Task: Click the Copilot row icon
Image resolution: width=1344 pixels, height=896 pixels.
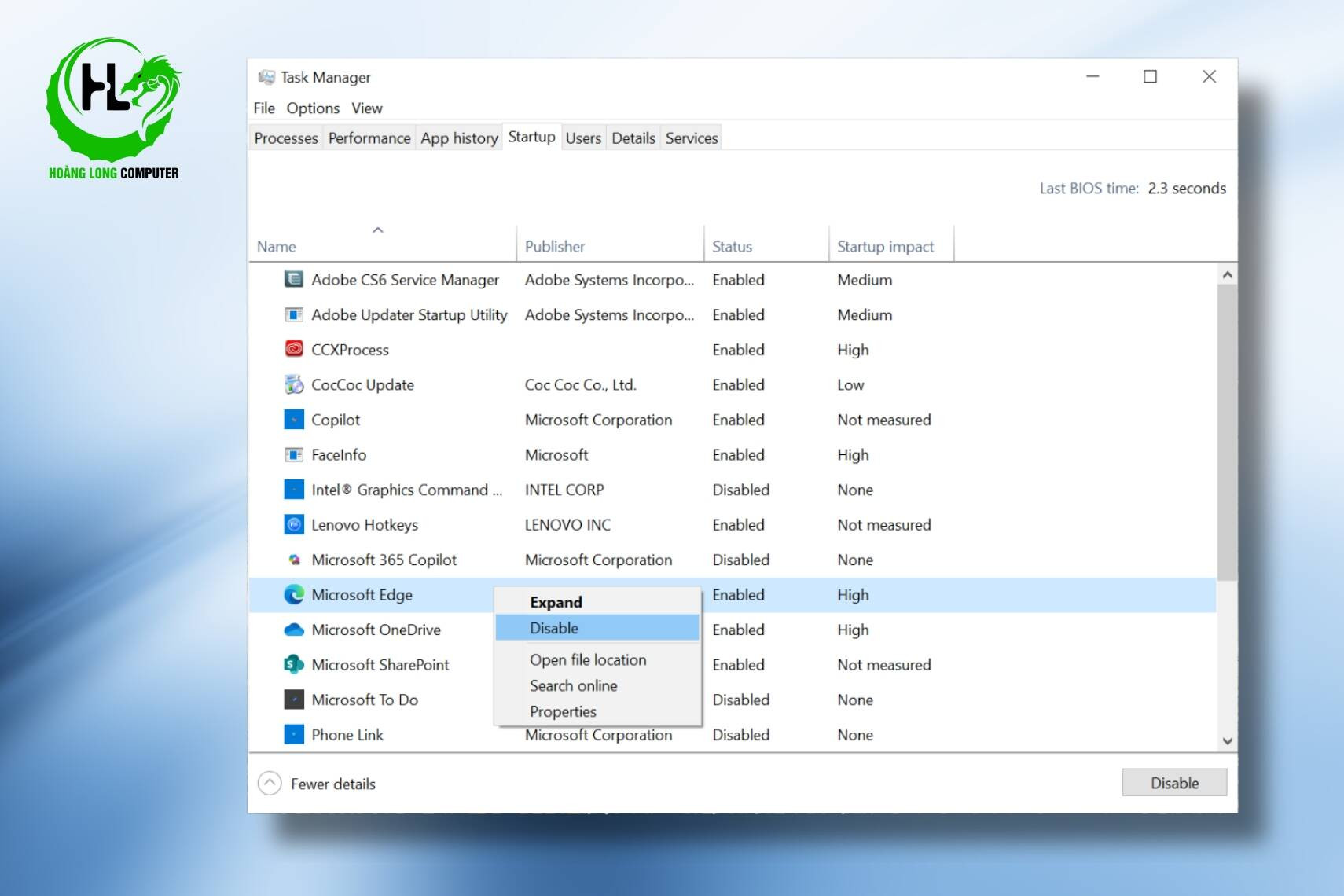Action: pos(293,420)
